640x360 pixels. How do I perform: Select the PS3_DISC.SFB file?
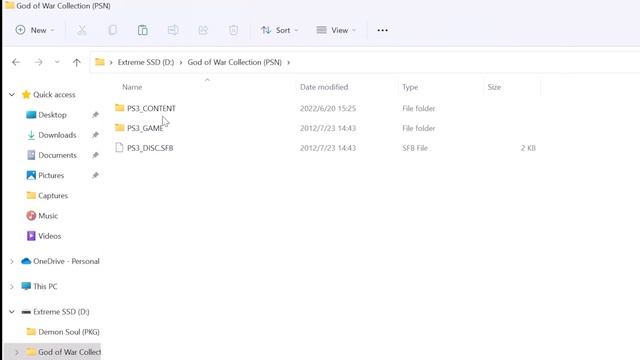[150, 148]
